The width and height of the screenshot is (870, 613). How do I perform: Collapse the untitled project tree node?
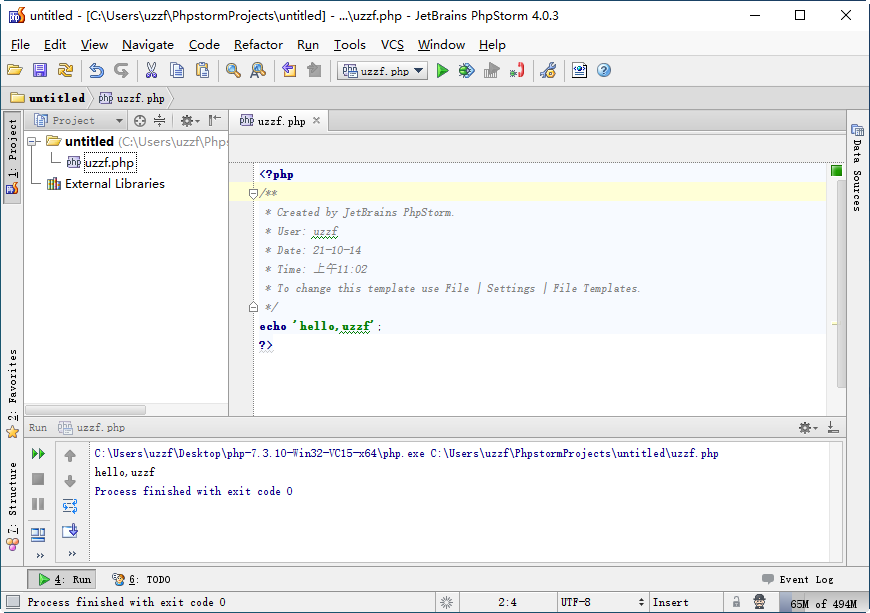(x=33, y=141)
